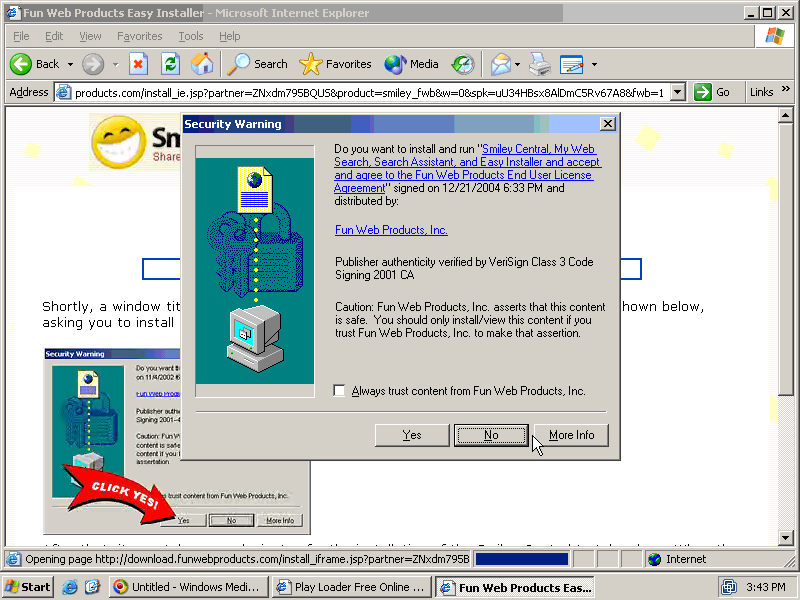The image size is (800, 600).
Task: Open the Start menu
Action: click(28, 587)
